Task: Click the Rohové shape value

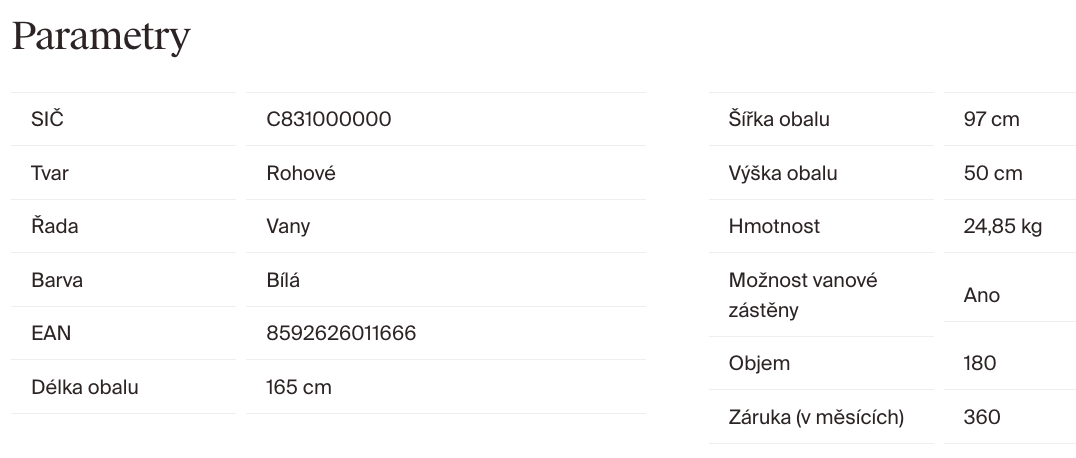Action: (300, 173)
